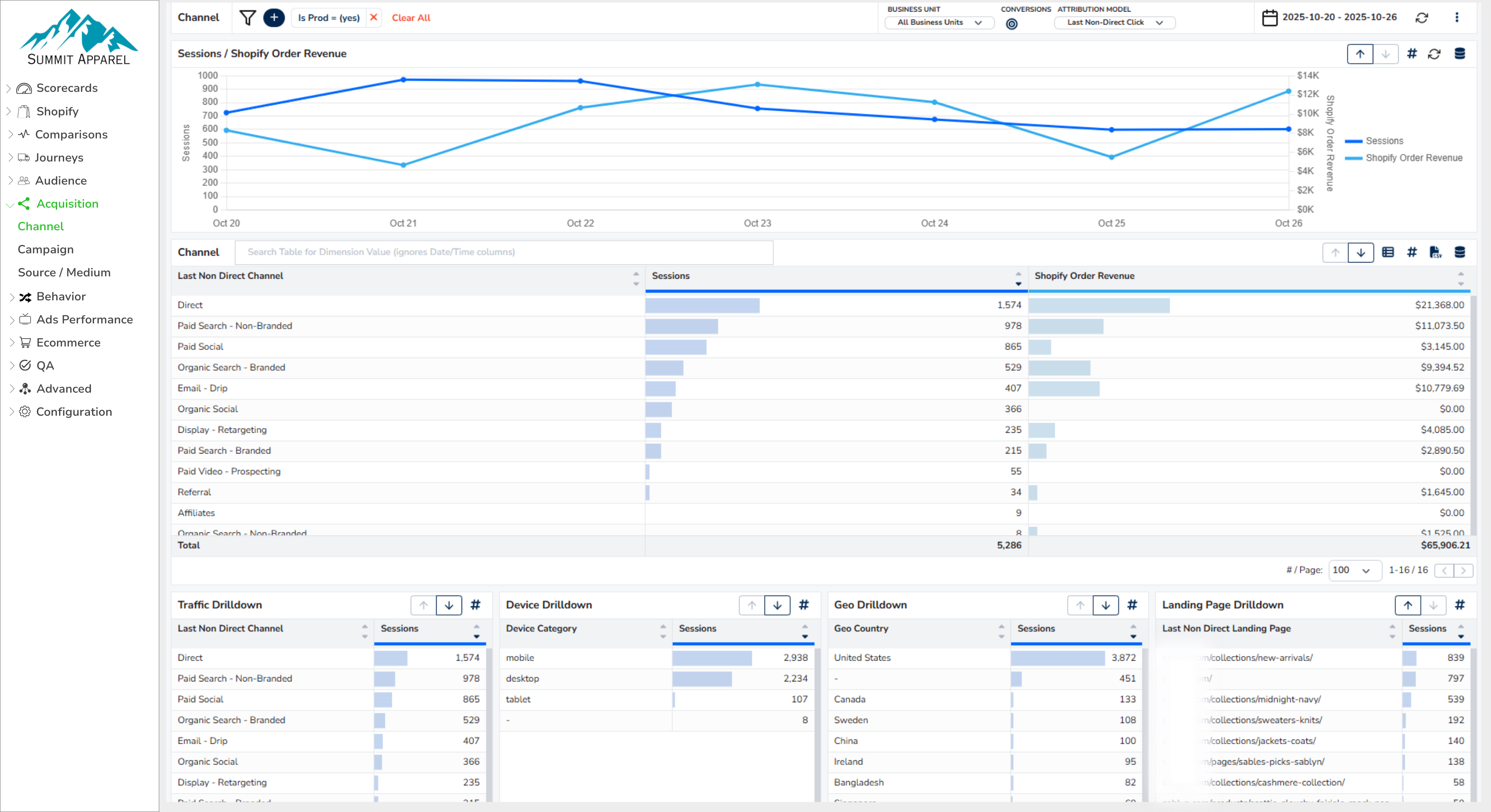
Task: Add a new filter with the plus icon
Action: coord(273,18)
